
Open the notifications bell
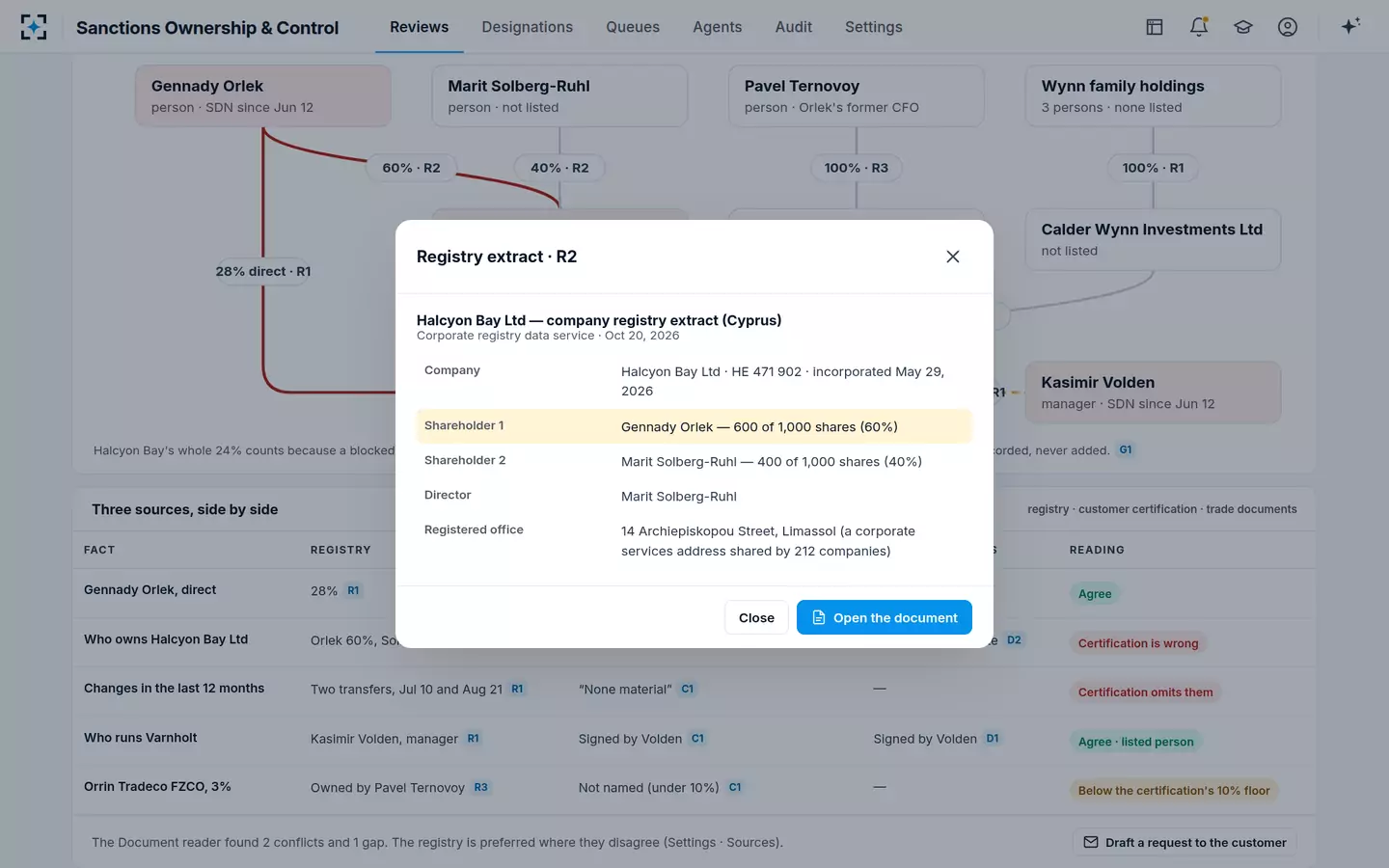click(x=1199, y=27)
